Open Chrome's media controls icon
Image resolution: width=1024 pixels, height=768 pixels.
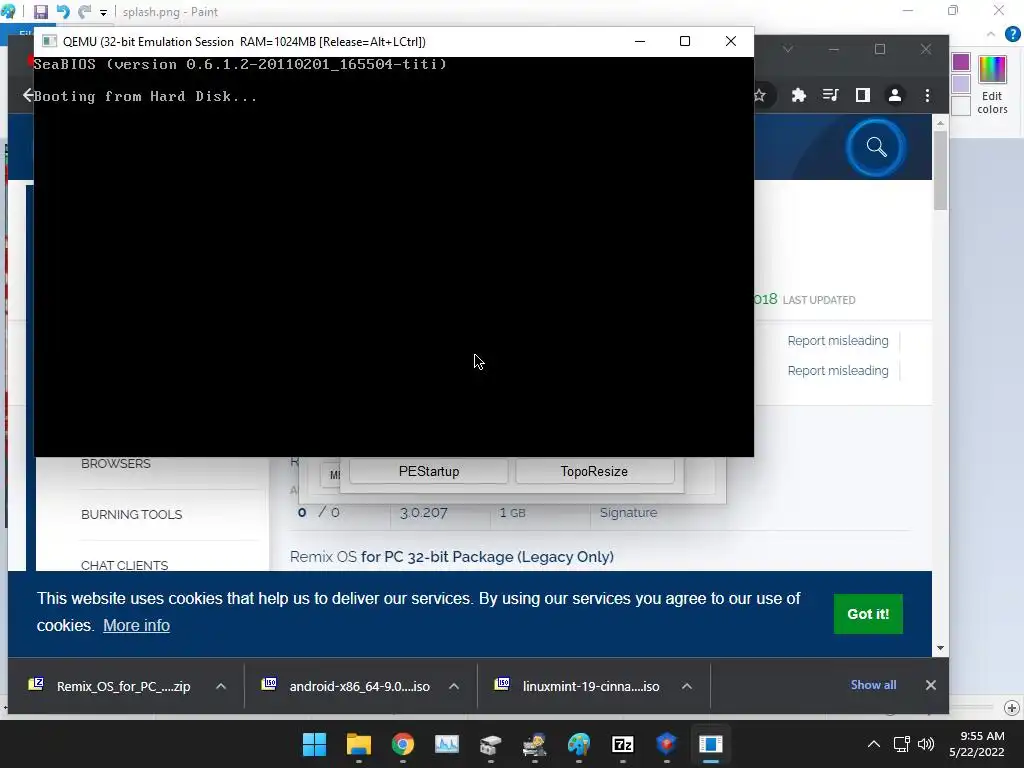point(831,95)
